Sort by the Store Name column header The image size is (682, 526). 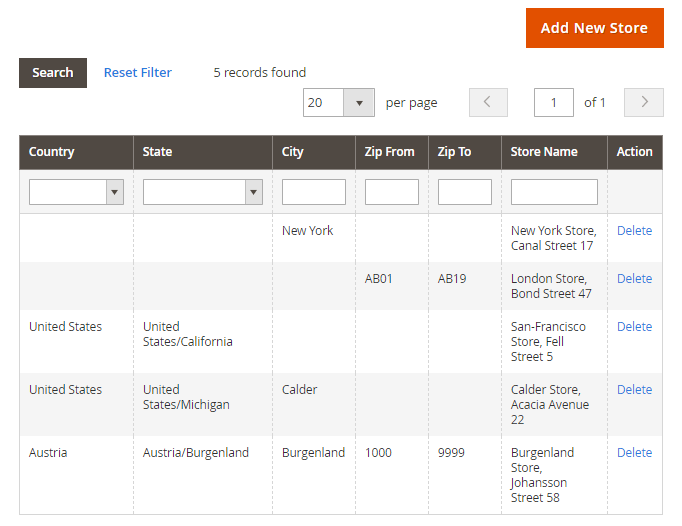click(x=544, y=152)
